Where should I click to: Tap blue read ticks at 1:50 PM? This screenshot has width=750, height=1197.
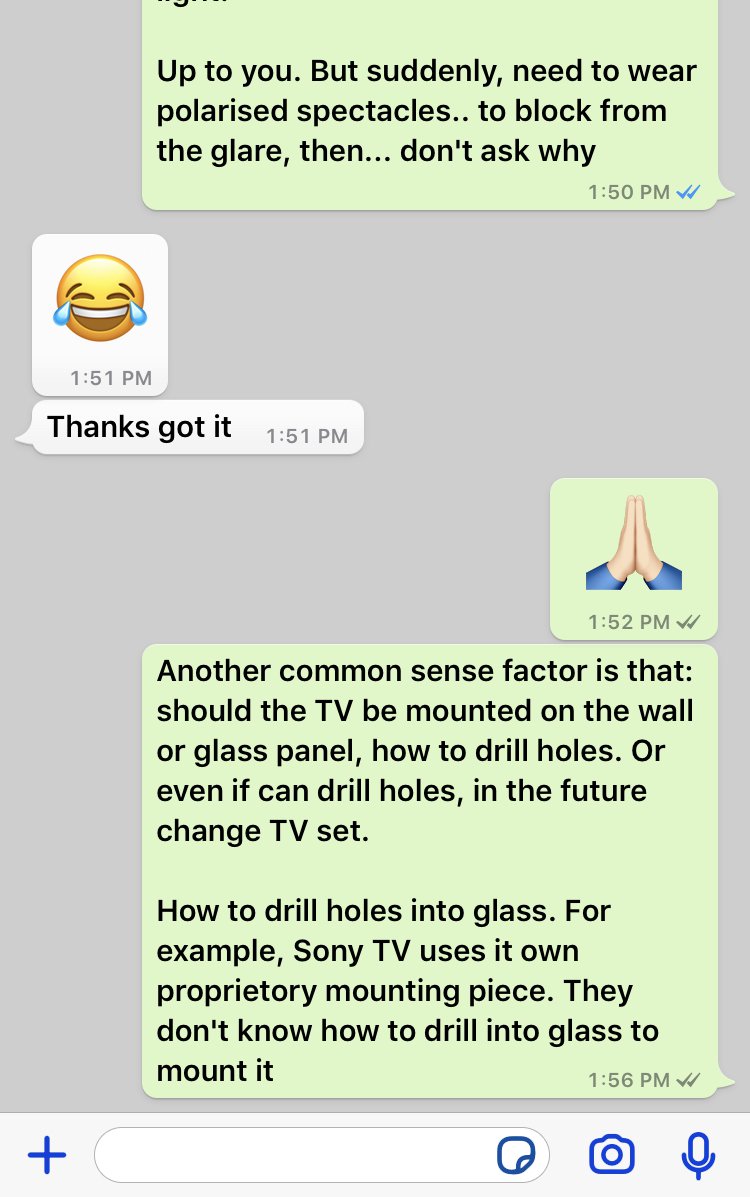[688, 192]
